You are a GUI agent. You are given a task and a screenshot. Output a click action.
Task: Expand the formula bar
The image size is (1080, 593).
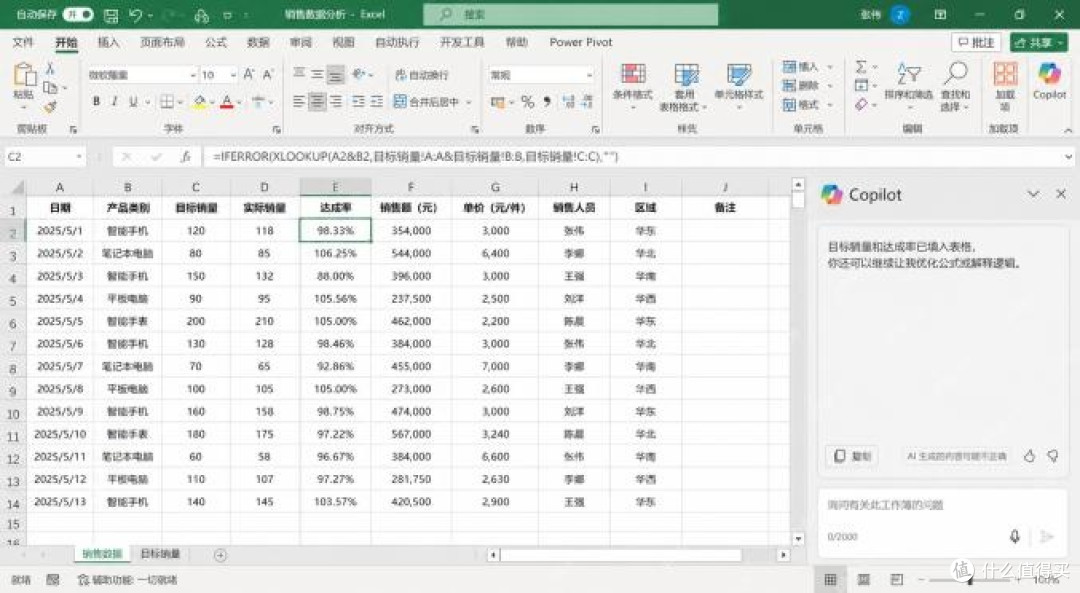point(1068,157)
